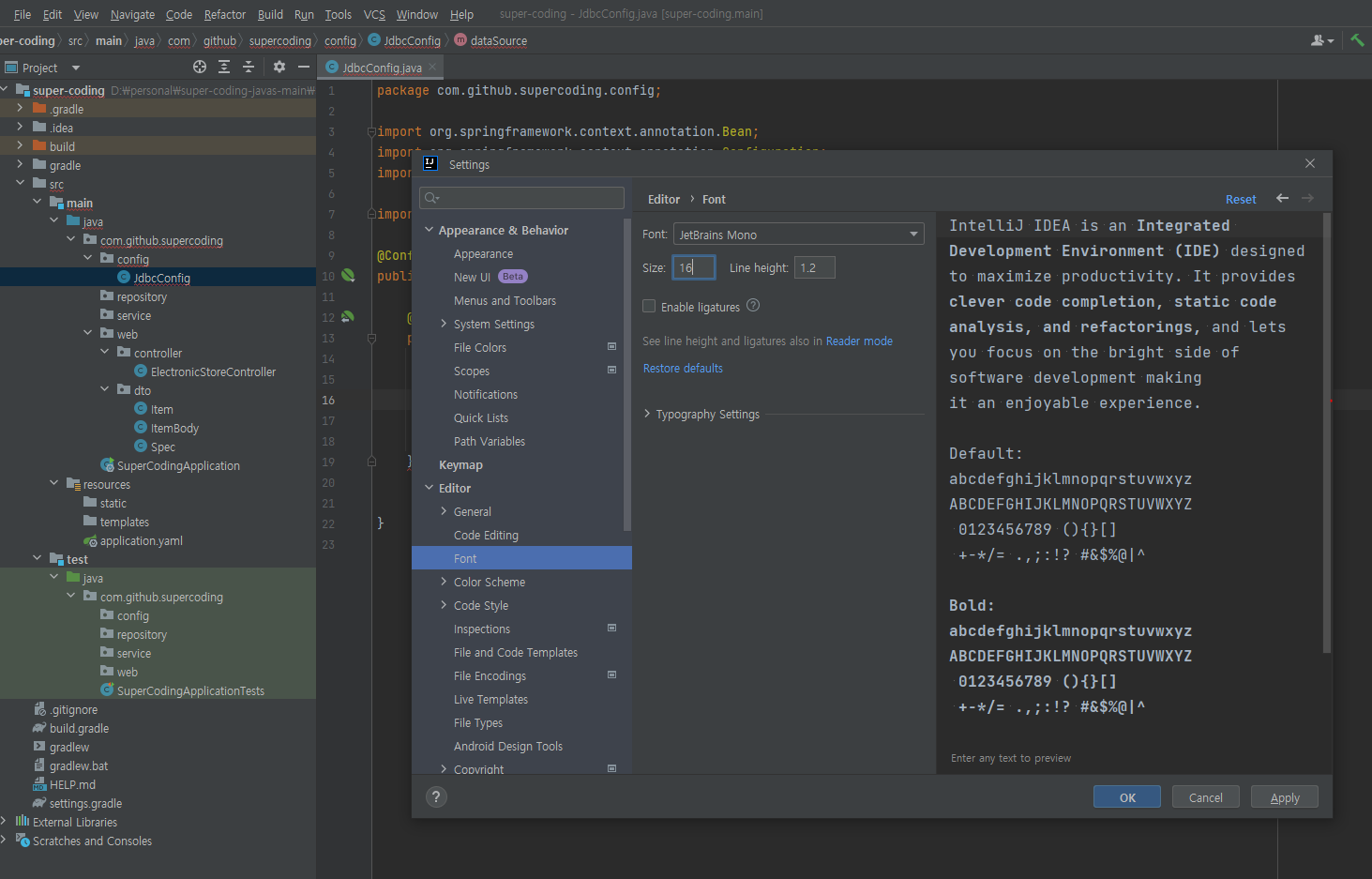Open the Help menu
The image size is (1372, 879).
tap(461, 14)
